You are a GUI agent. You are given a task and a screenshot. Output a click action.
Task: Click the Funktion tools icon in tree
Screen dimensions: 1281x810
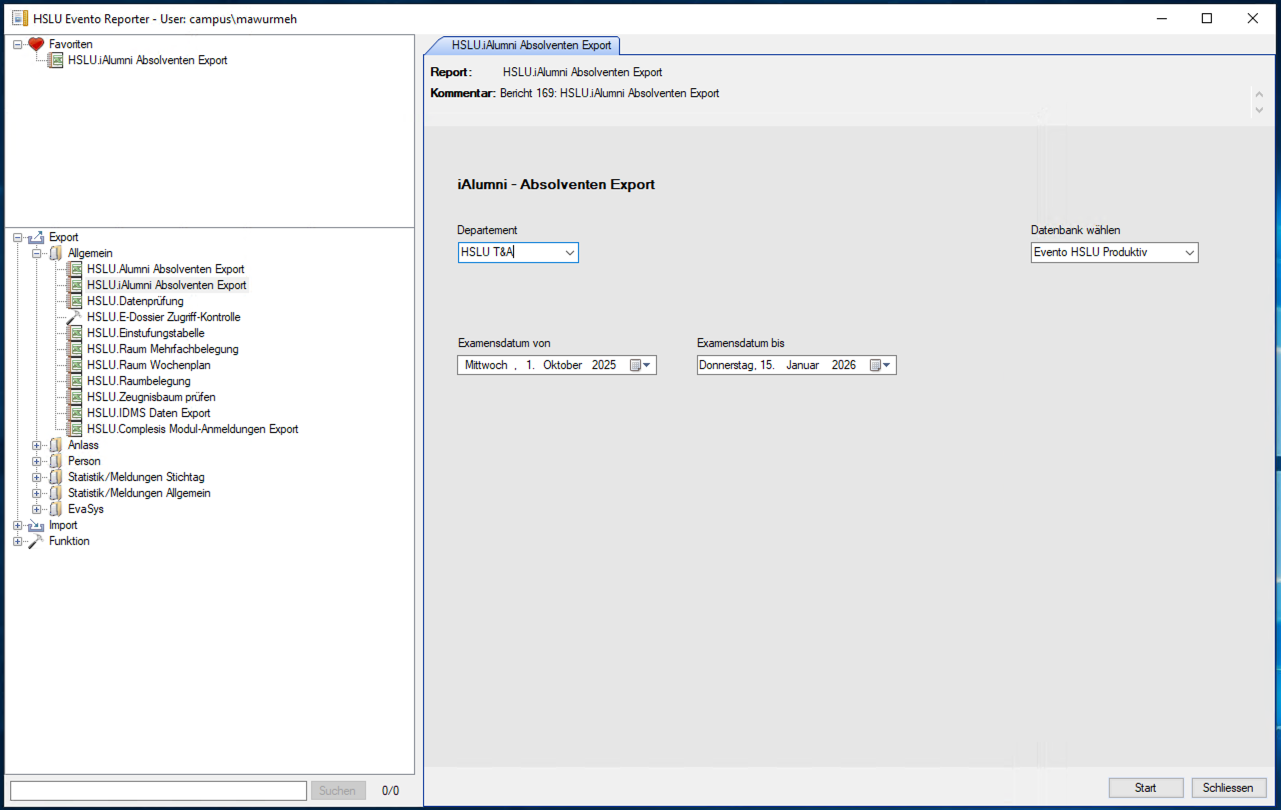click(x=36, y=541)
